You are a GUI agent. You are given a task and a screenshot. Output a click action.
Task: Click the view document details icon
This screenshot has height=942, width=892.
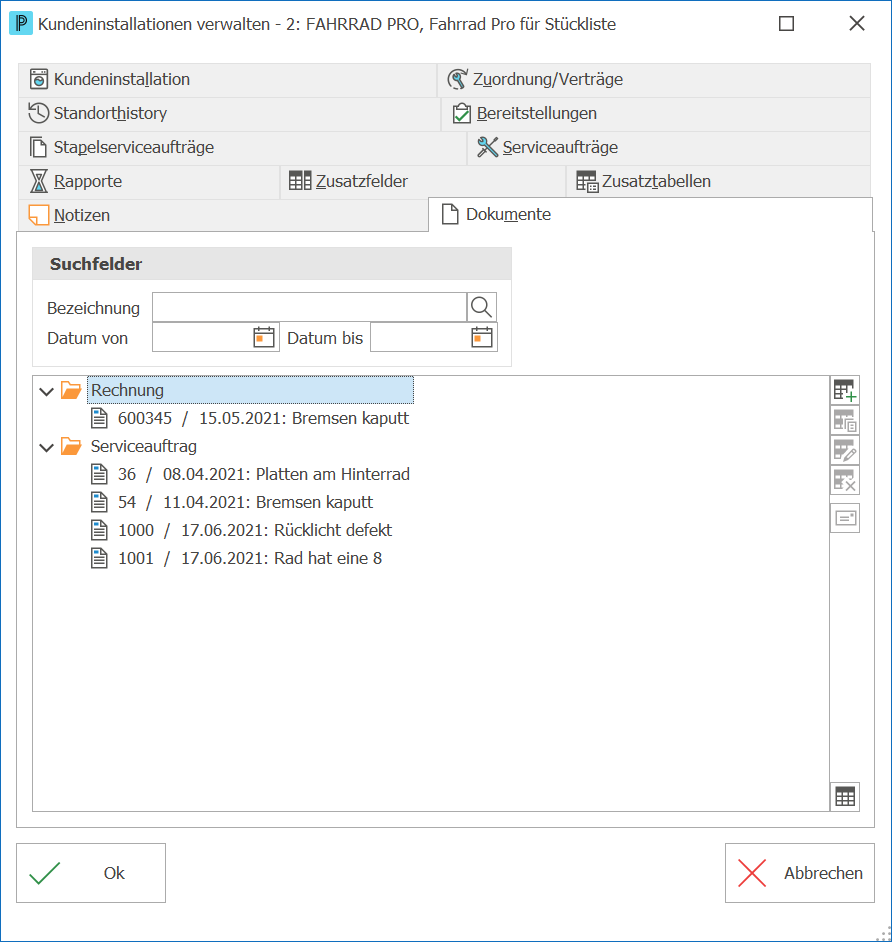845,421
